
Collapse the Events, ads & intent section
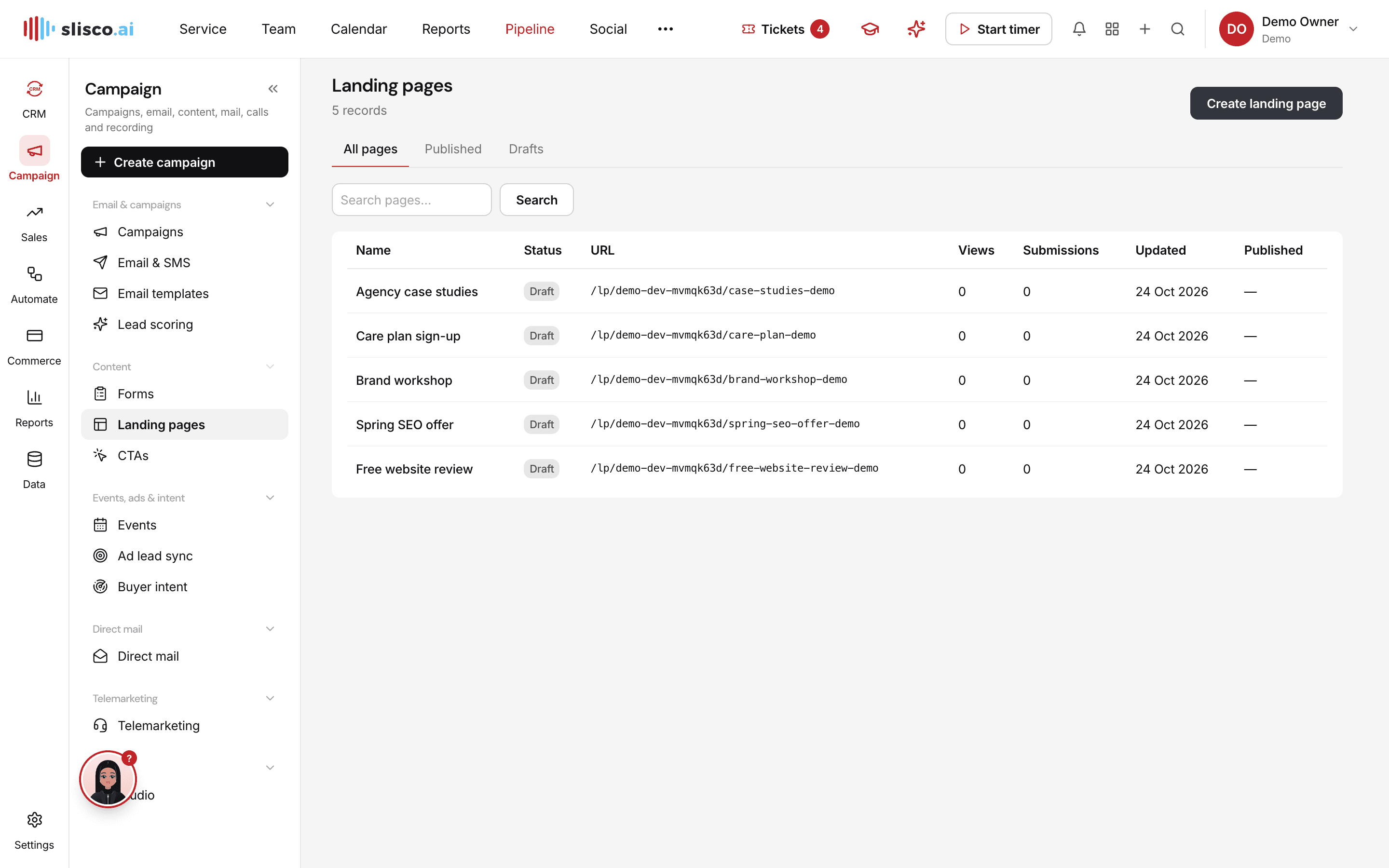tap(270, 498)
